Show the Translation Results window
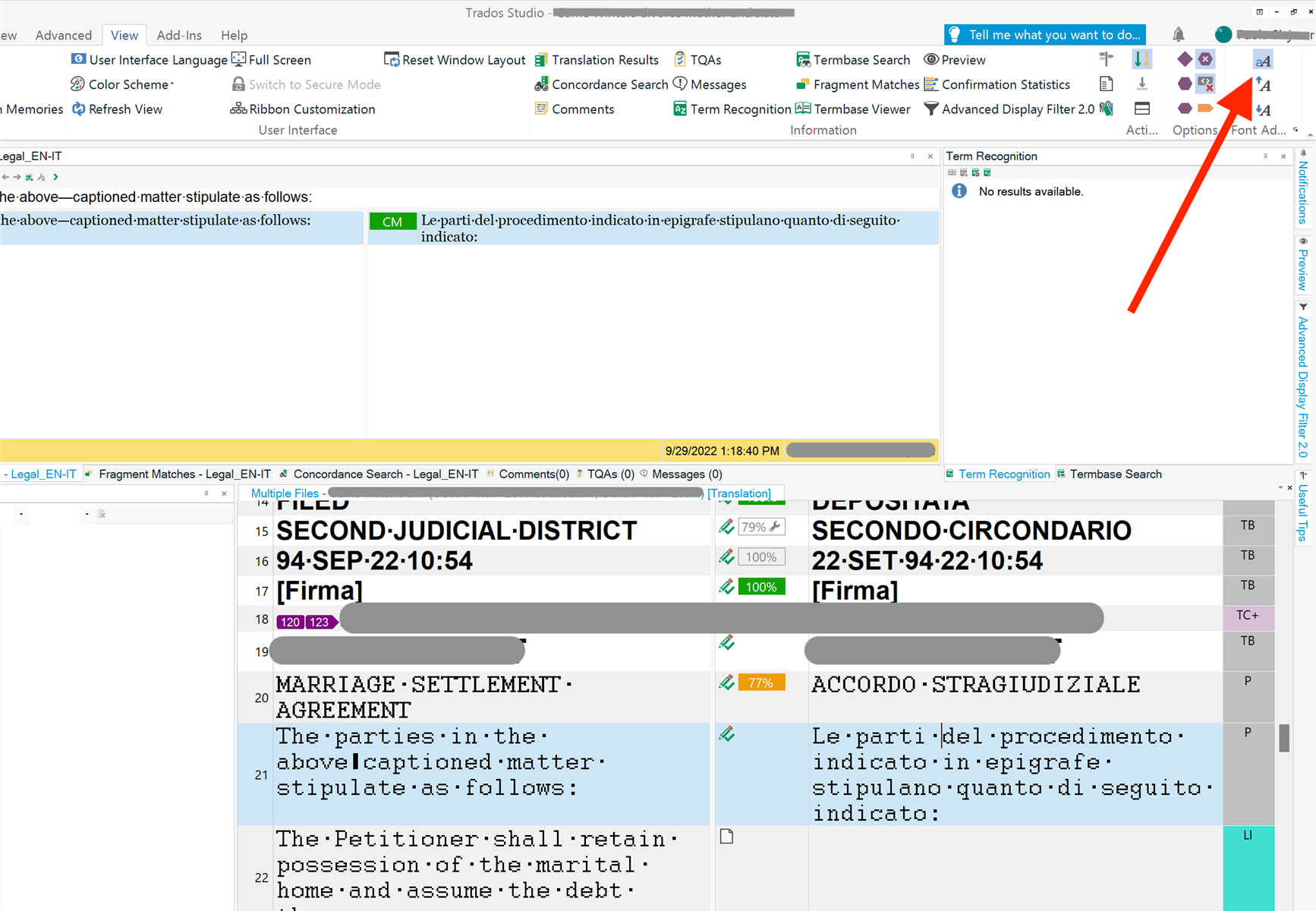 (x=597, y=60)
